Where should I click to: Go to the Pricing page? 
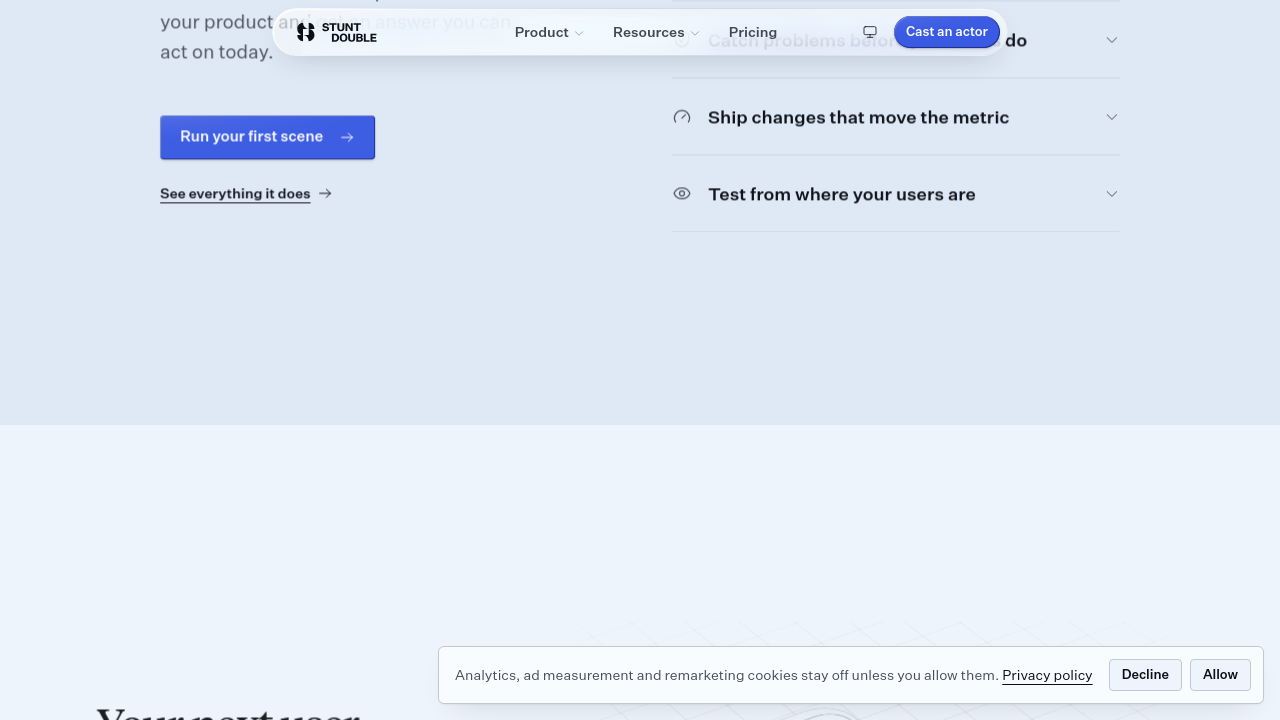(753, 32)
